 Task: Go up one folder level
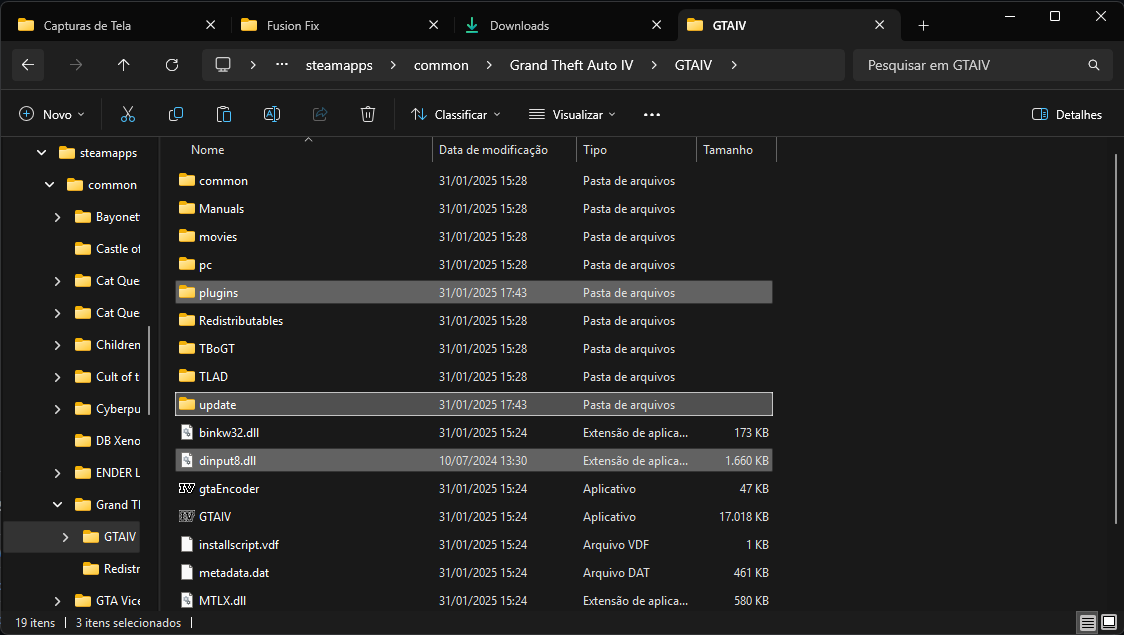(124, 65)
